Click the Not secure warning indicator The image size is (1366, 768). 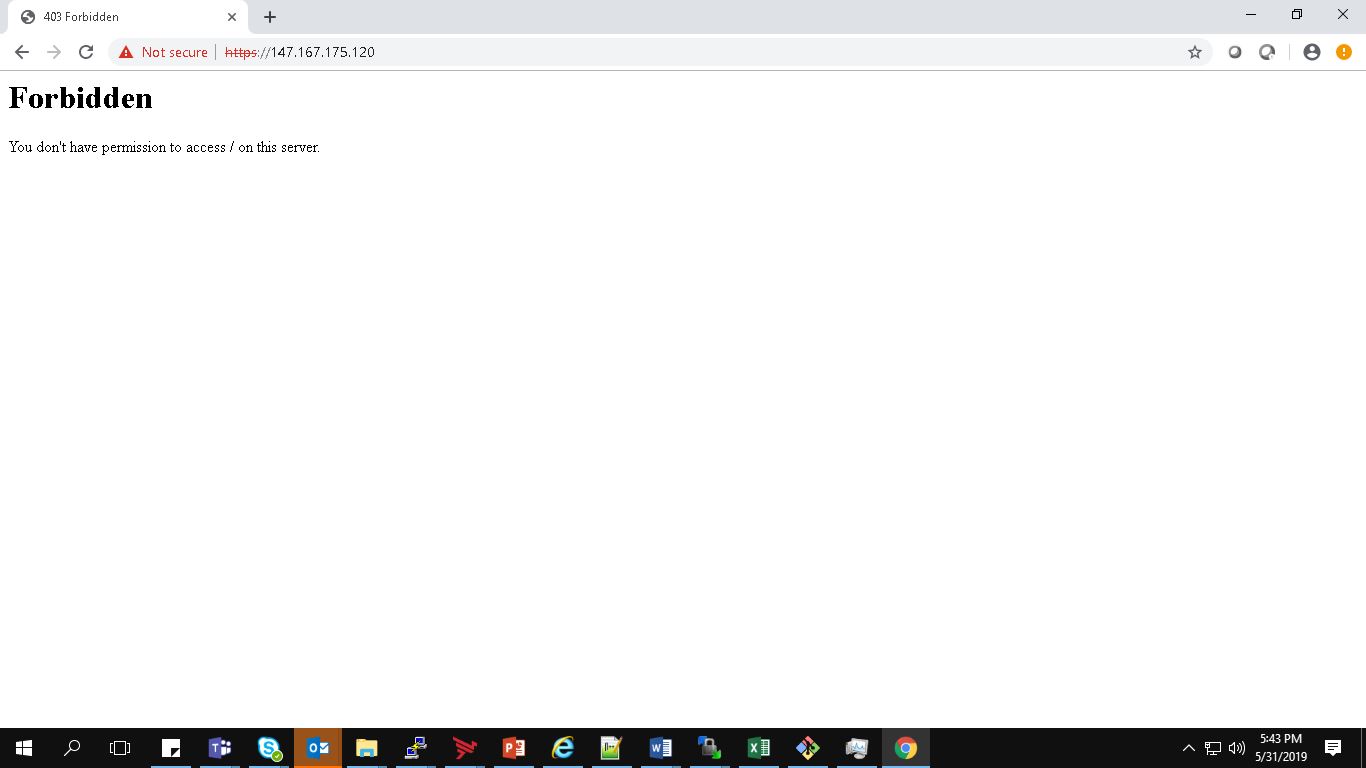coord(163,52)
